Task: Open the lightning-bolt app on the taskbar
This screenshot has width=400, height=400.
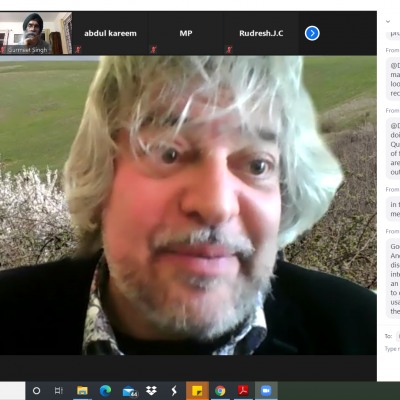Action: click(x=174, y=391)
